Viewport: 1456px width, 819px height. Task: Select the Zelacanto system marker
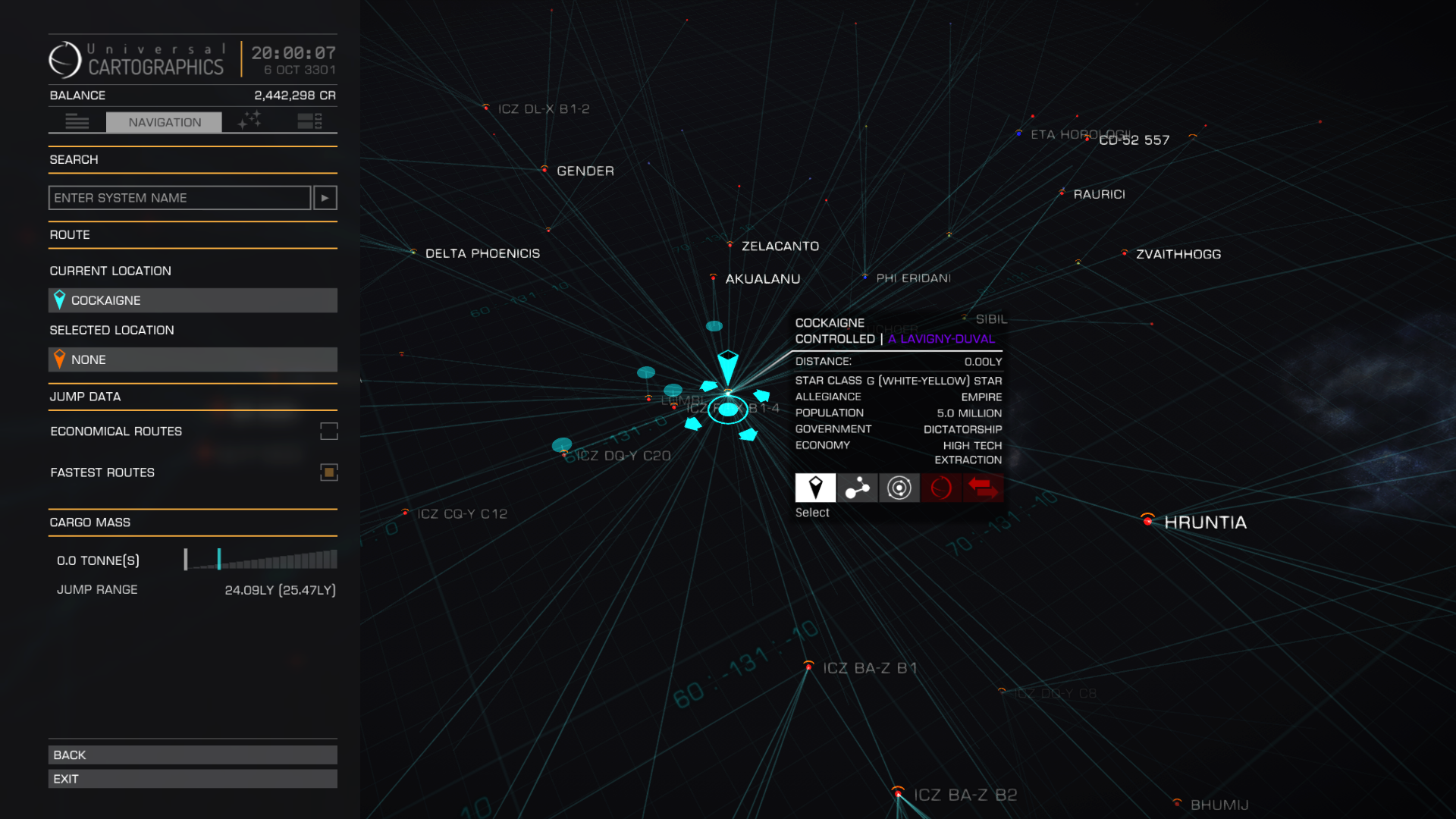[730, 244]
